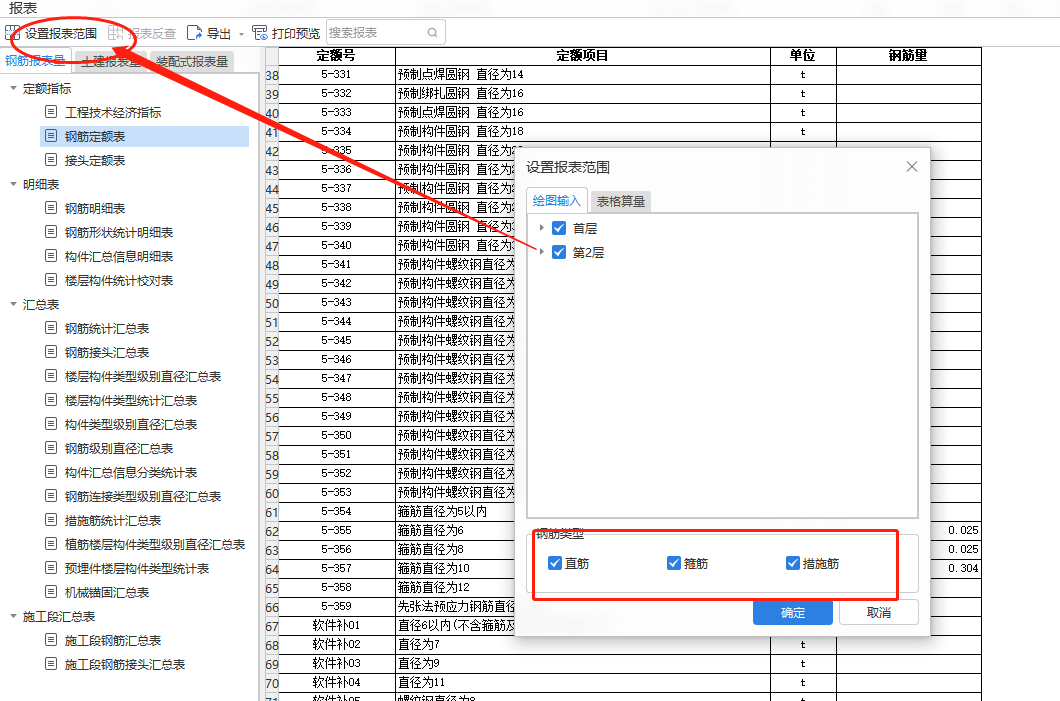Click the 设置报表范围 toolbar icon

point(13,33)
